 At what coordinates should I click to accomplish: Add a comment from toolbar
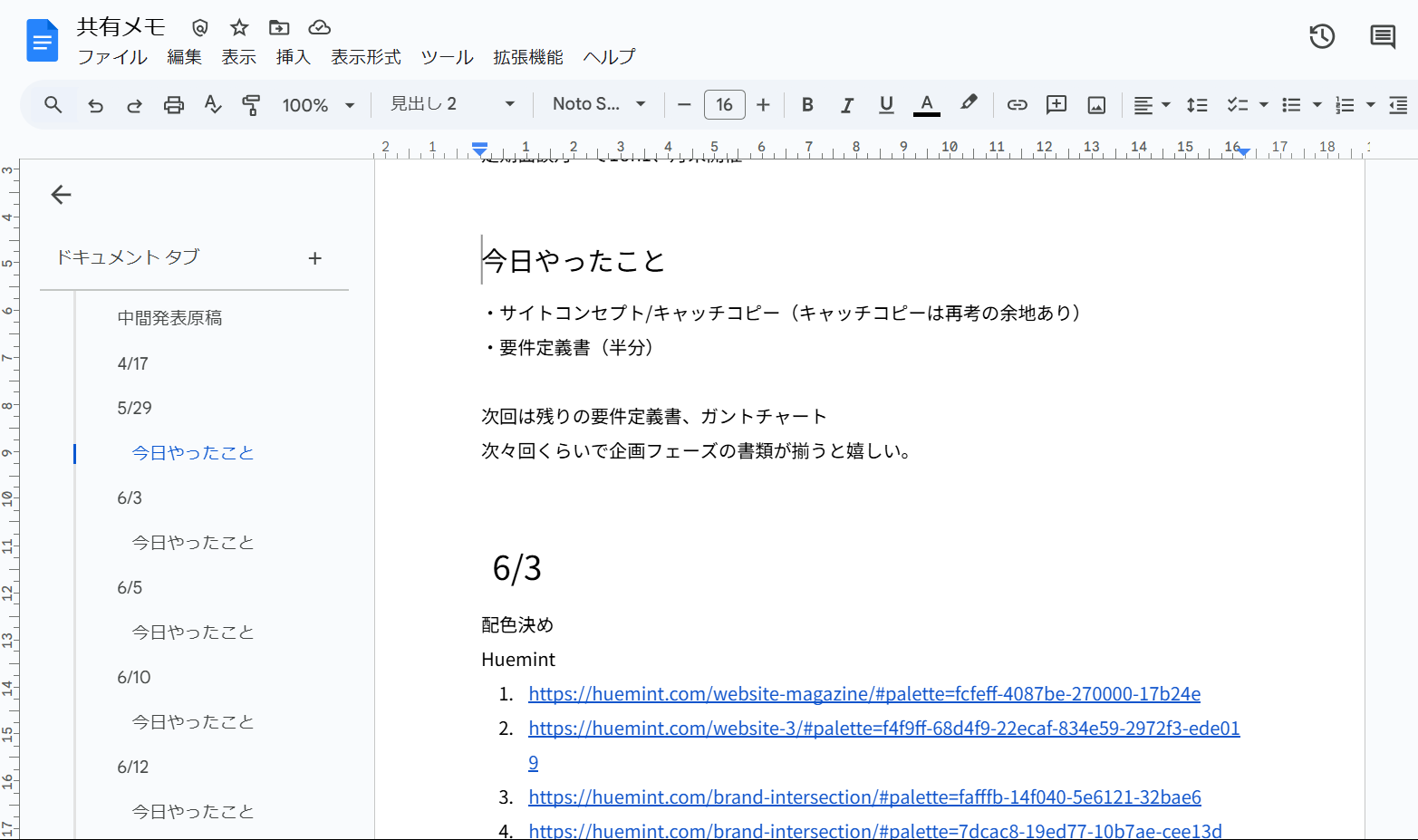point(1056,105)
